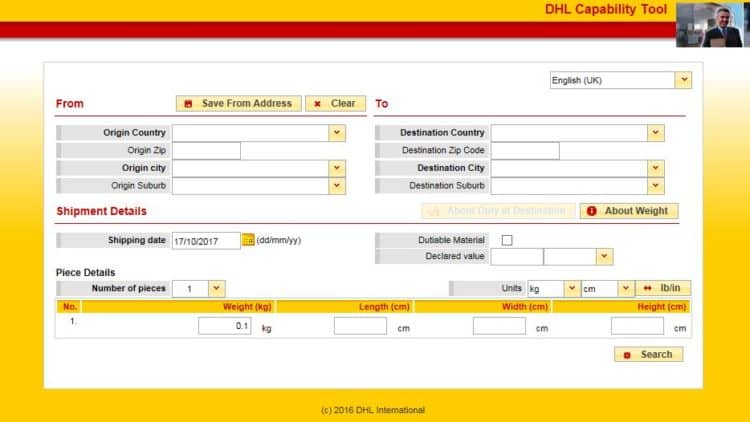Open the calendar date picker icon

(248, 240)
